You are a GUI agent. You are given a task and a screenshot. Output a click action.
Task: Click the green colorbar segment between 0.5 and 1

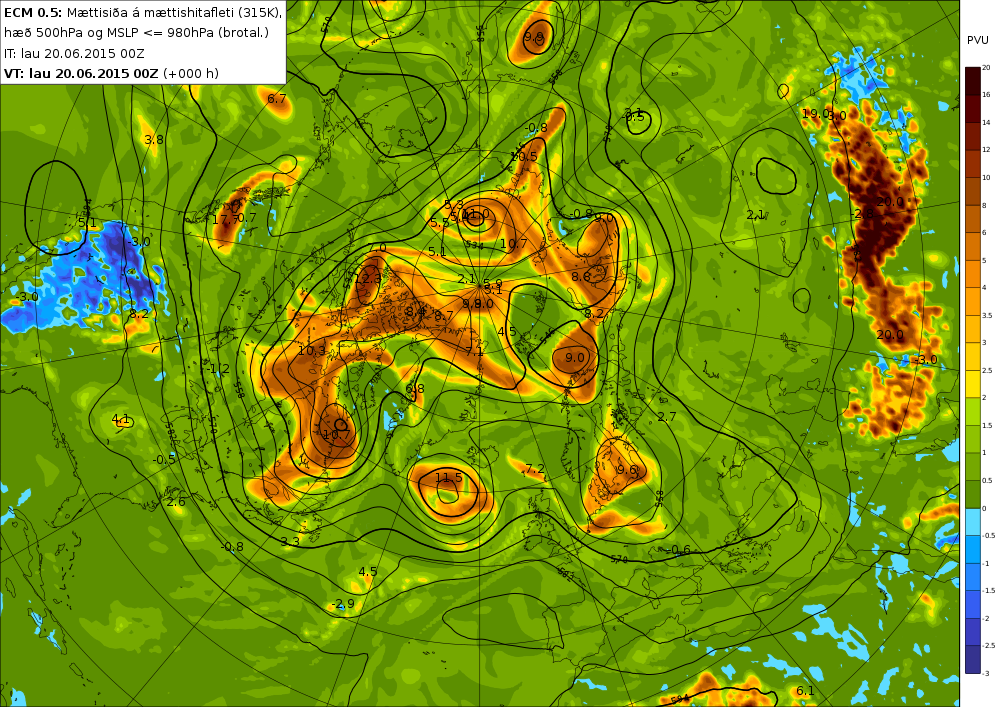point(973,467)
